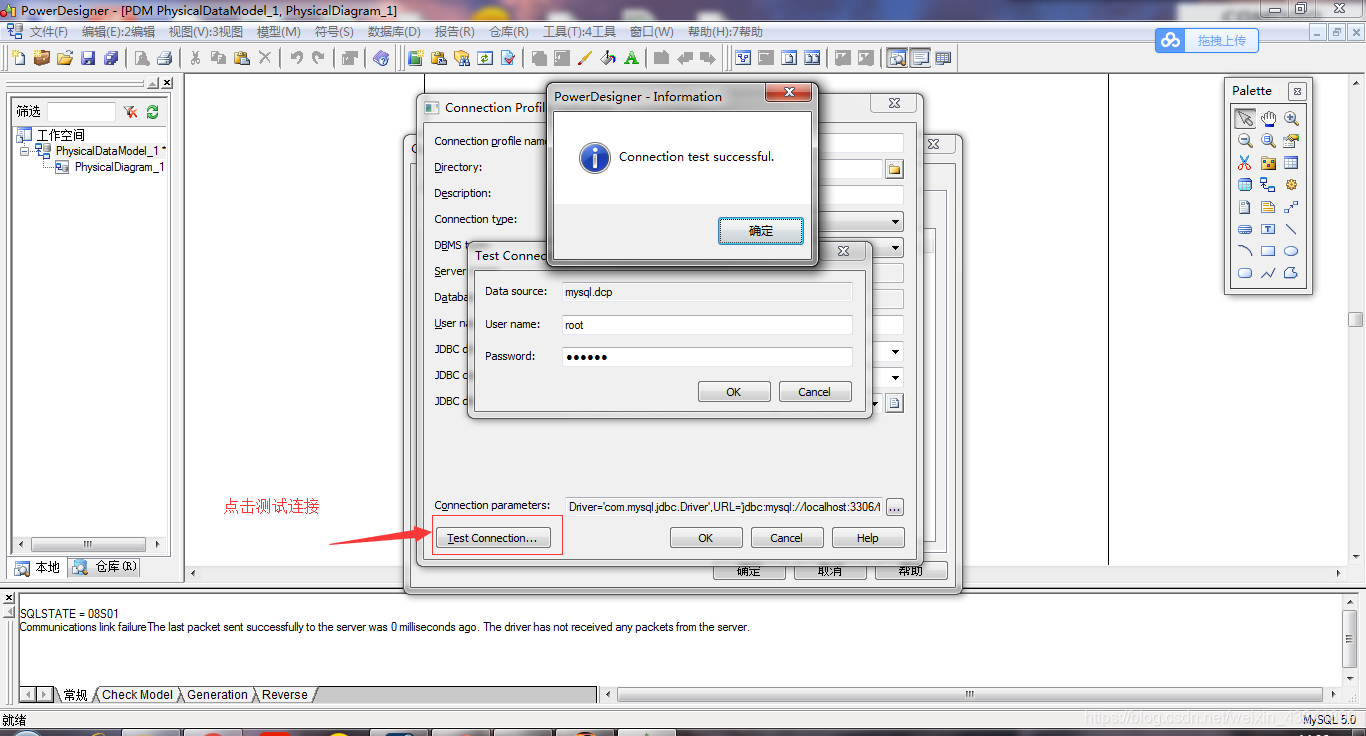Viewport: 1366px width, 736px height.
Task: Select the Polyline tool in Palette
Action: (1268, 273)
